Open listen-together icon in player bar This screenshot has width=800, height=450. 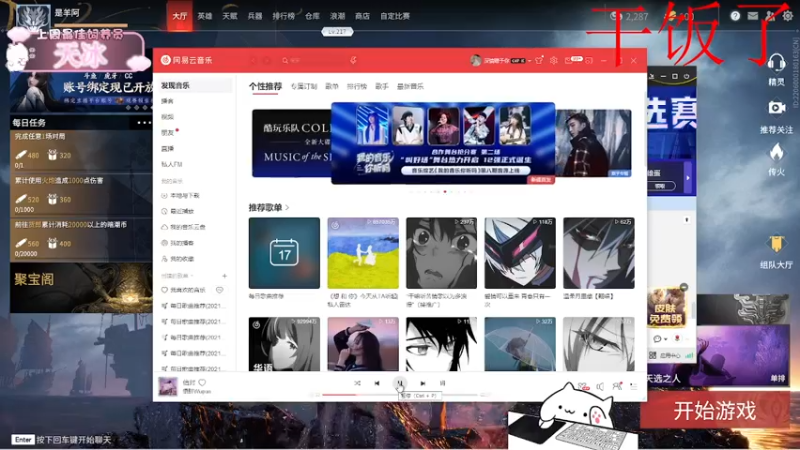click(x=617, y=386)
